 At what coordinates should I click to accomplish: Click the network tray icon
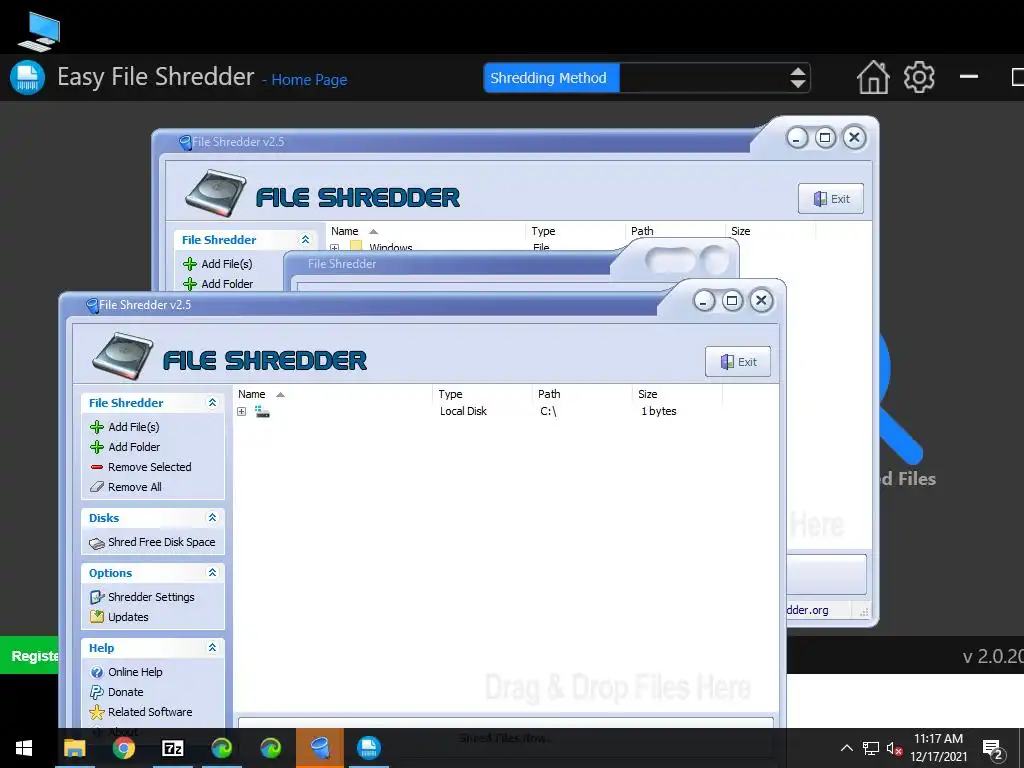click(x=871, y=748)
